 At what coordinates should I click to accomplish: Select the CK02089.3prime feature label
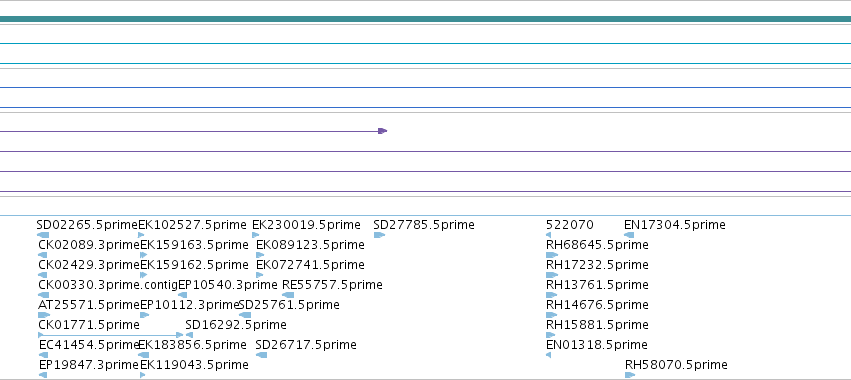coord(89,245)
